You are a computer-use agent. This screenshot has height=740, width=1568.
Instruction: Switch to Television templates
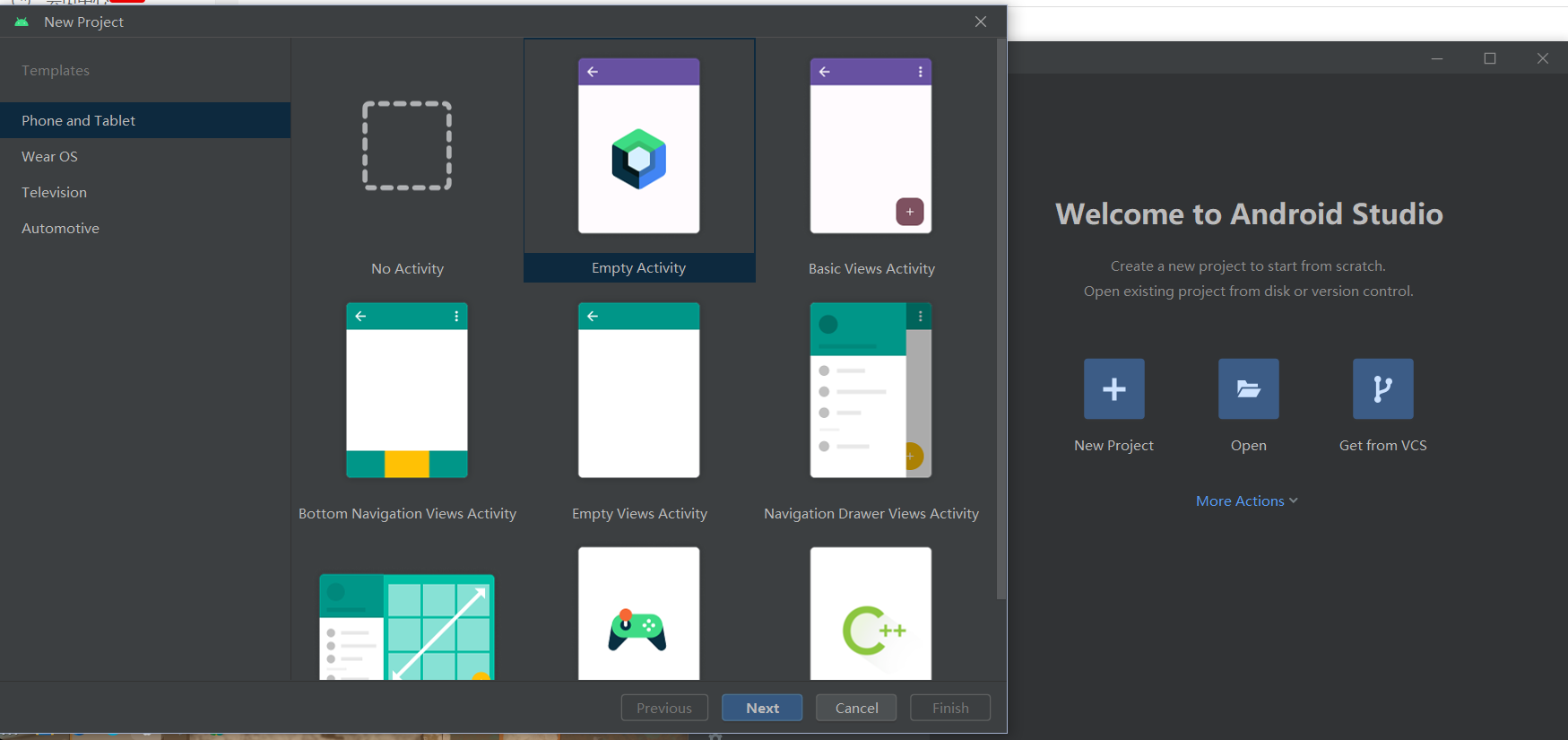(x=145, y=192)
